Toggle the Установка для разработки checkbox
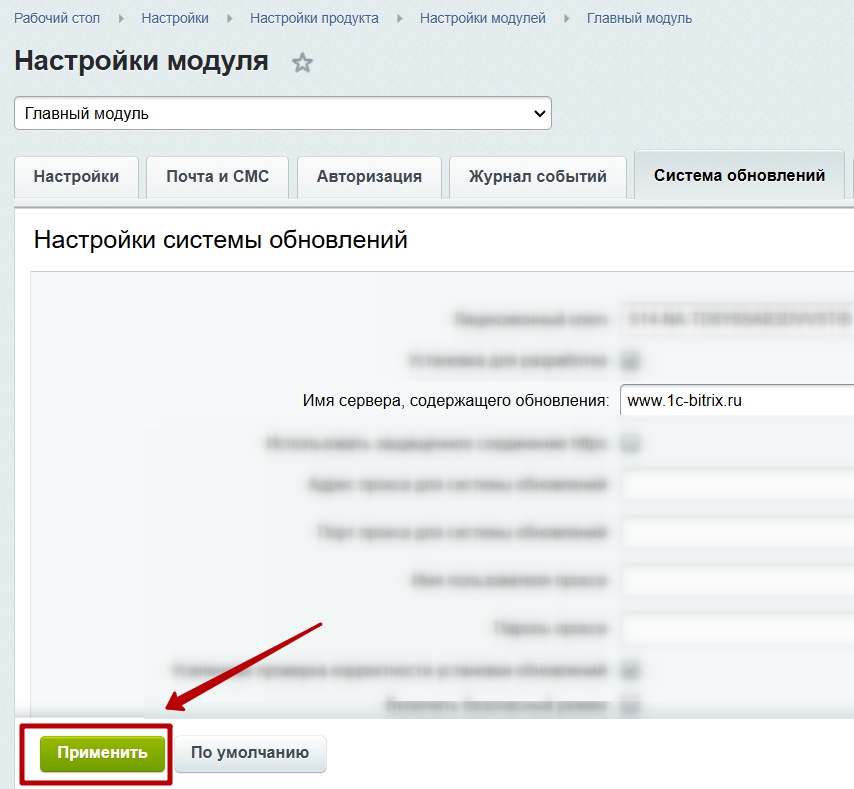Image resolution: width=854 pixels, height=789 pixels. [x=631, y=360]
